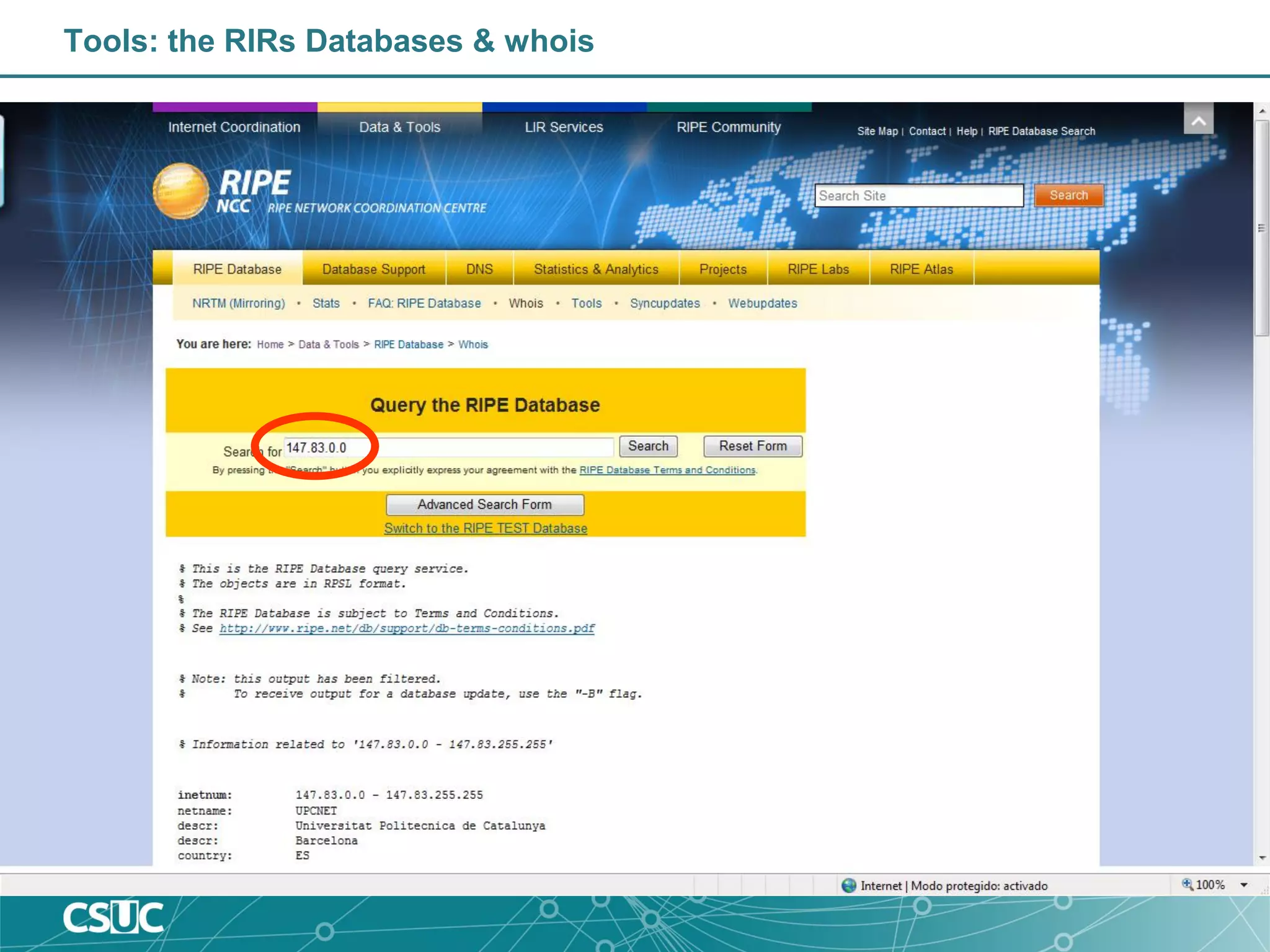Click the inetnum range 147.83.0.0 - 147.83.255.255
This screenshot has height=952, width=1270.
(x=389, y=795)
